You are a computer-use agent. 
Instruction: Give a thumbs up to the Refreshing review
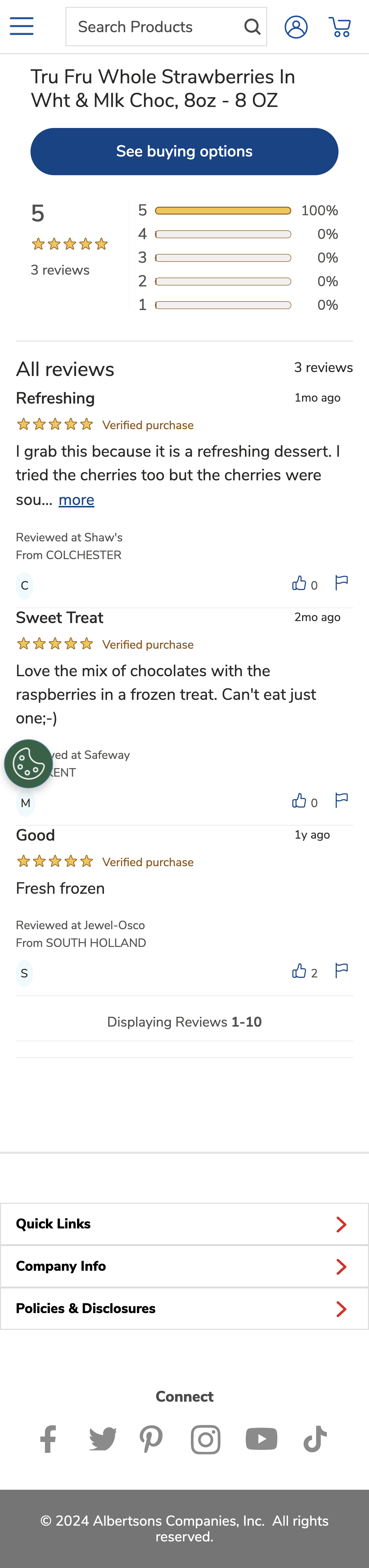(x=300, y=583)
